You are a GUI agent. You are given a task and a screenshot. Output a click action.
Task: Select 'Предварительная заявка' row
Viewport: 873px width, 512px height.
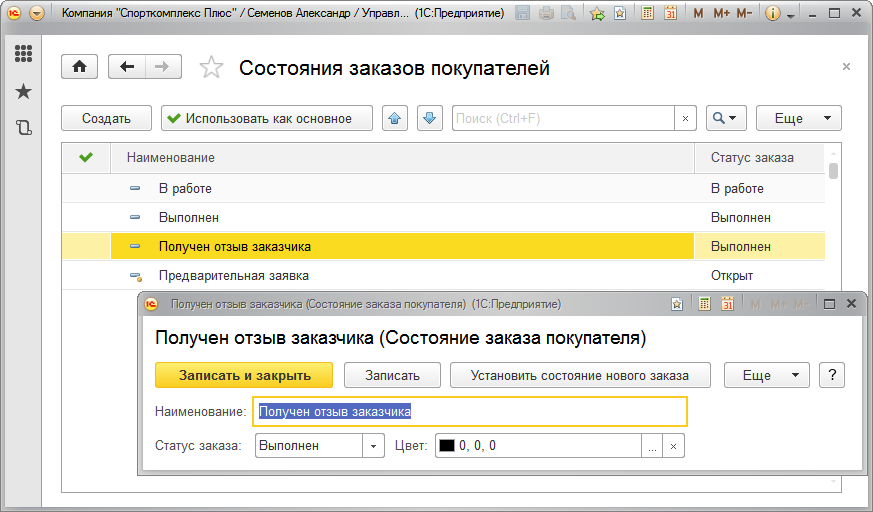click(x=234, y=275)
